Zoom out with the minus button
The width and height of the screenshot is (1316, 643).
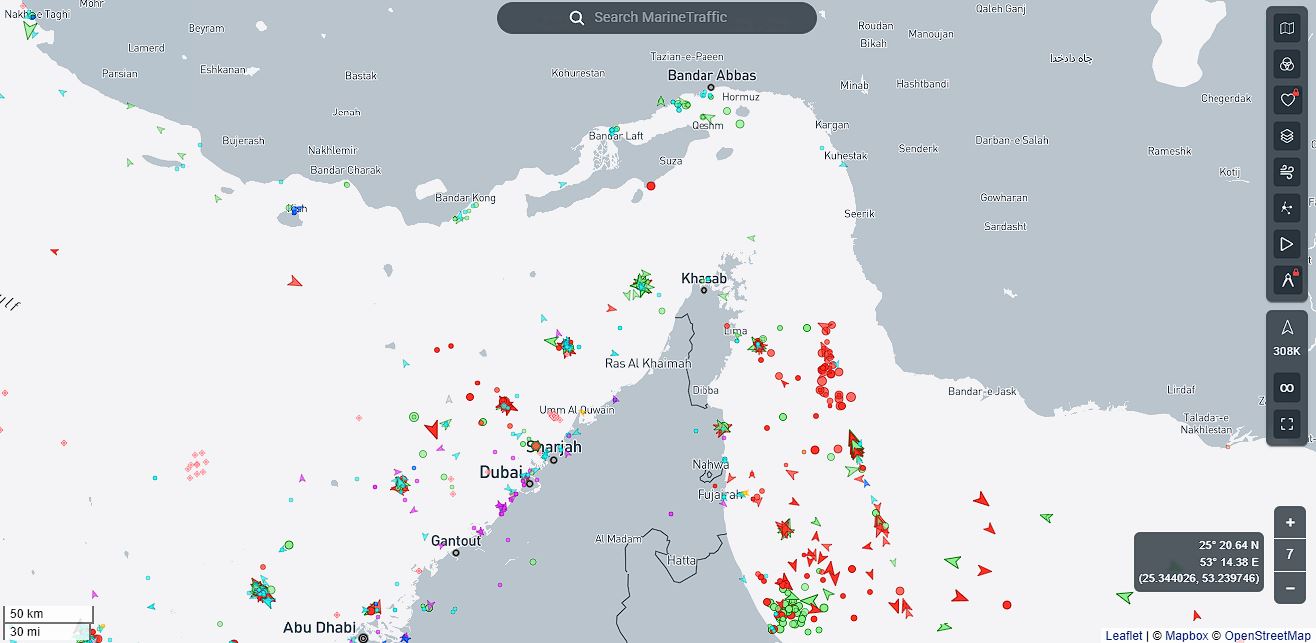[1290, 587]
